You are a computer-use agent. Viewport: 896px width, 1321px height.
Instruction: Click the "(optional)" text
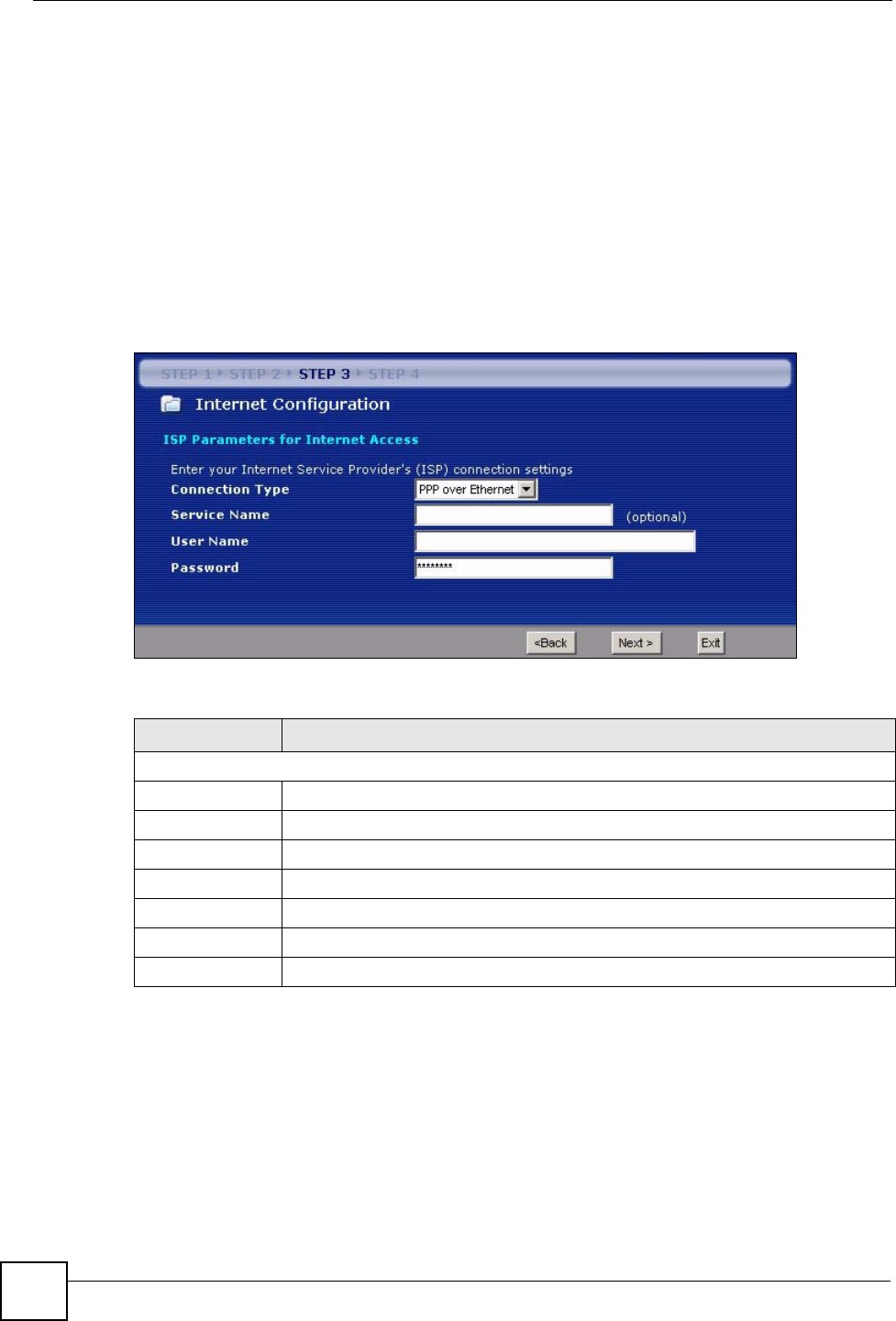click(x=657, y=517)
